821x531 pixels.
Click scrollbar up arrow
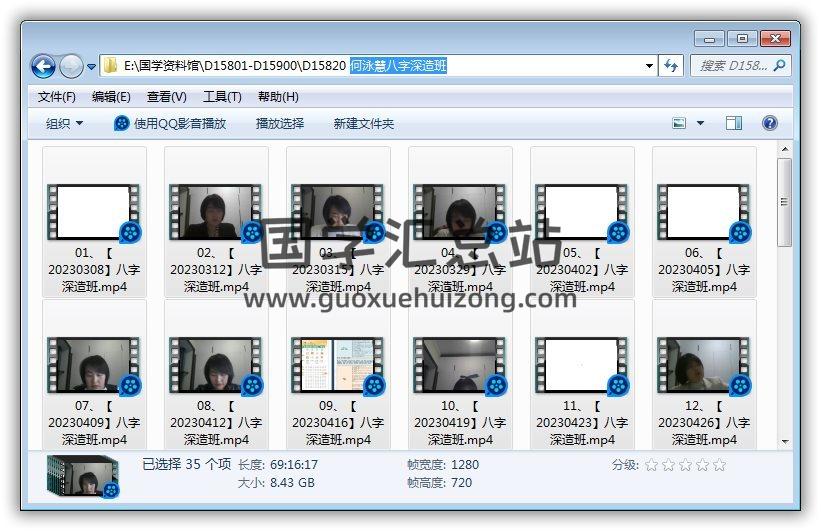tap(784, 149)
